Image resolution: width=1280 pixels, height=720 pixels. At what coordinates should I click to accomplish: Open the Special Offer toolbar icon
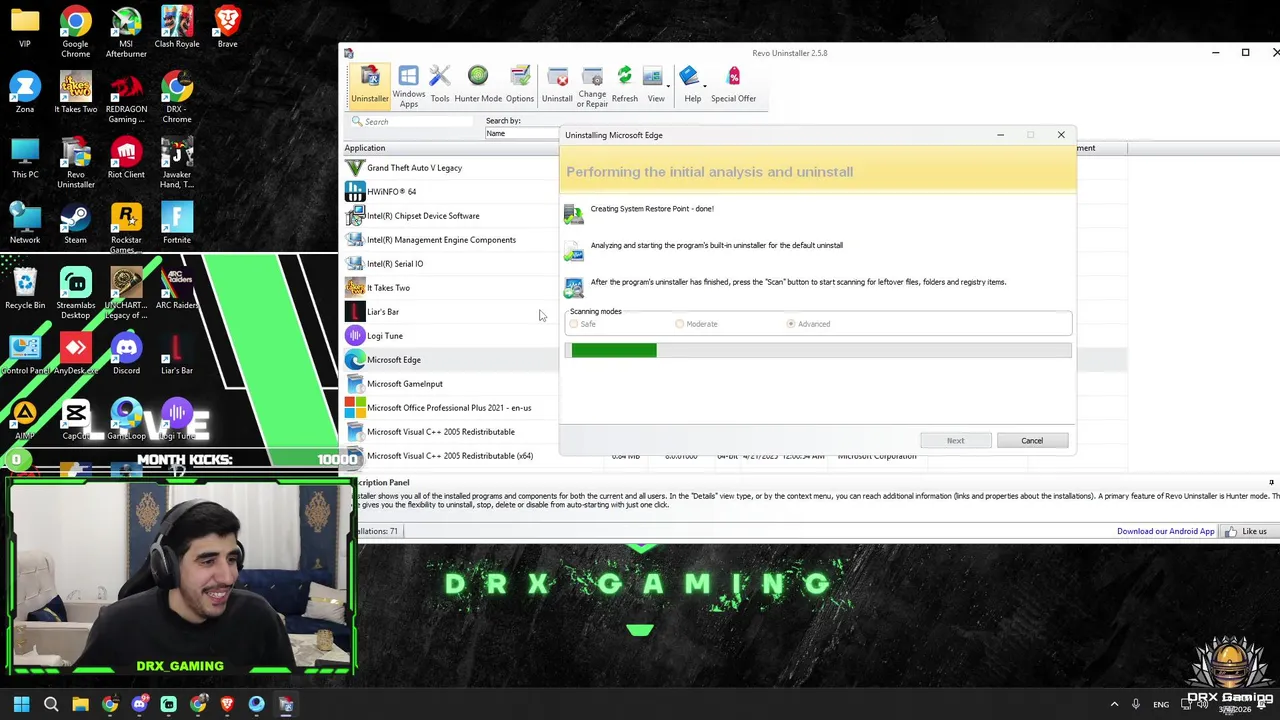[733, 85]
